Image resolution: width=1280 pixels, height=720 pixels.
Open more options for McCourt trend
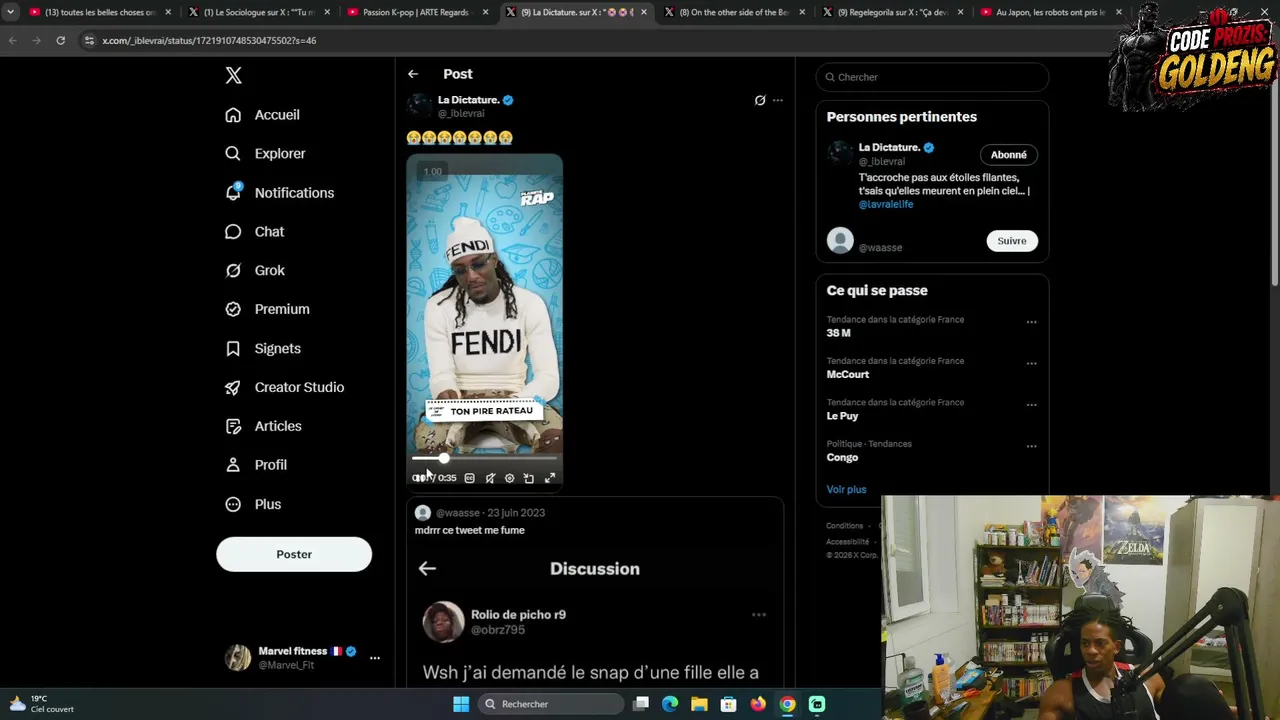click(x=1031, y=363)
